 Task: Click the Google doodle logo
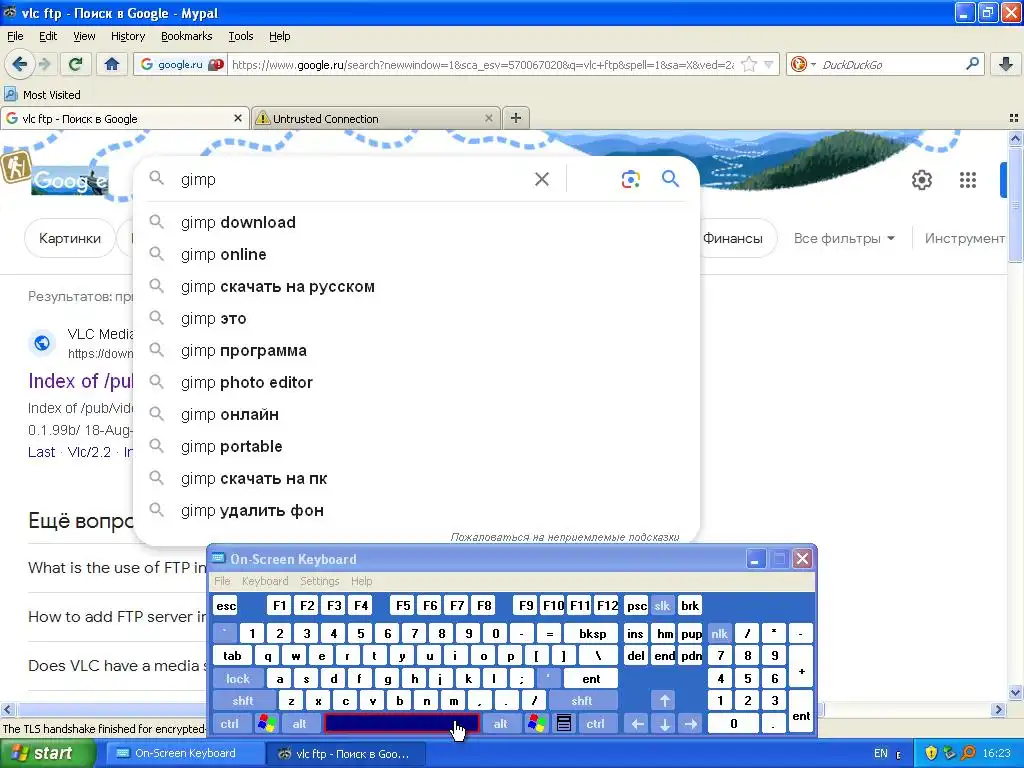(70, 180)
